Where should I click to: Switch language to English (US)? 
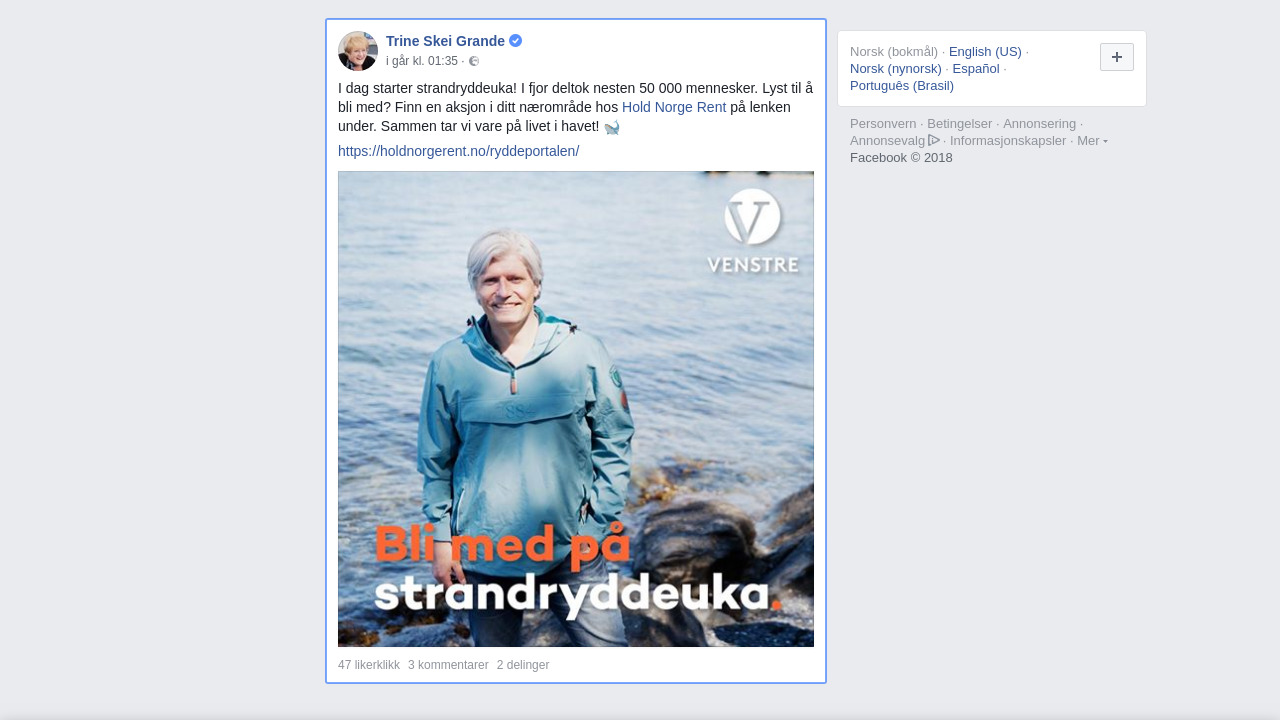point(985,51)
